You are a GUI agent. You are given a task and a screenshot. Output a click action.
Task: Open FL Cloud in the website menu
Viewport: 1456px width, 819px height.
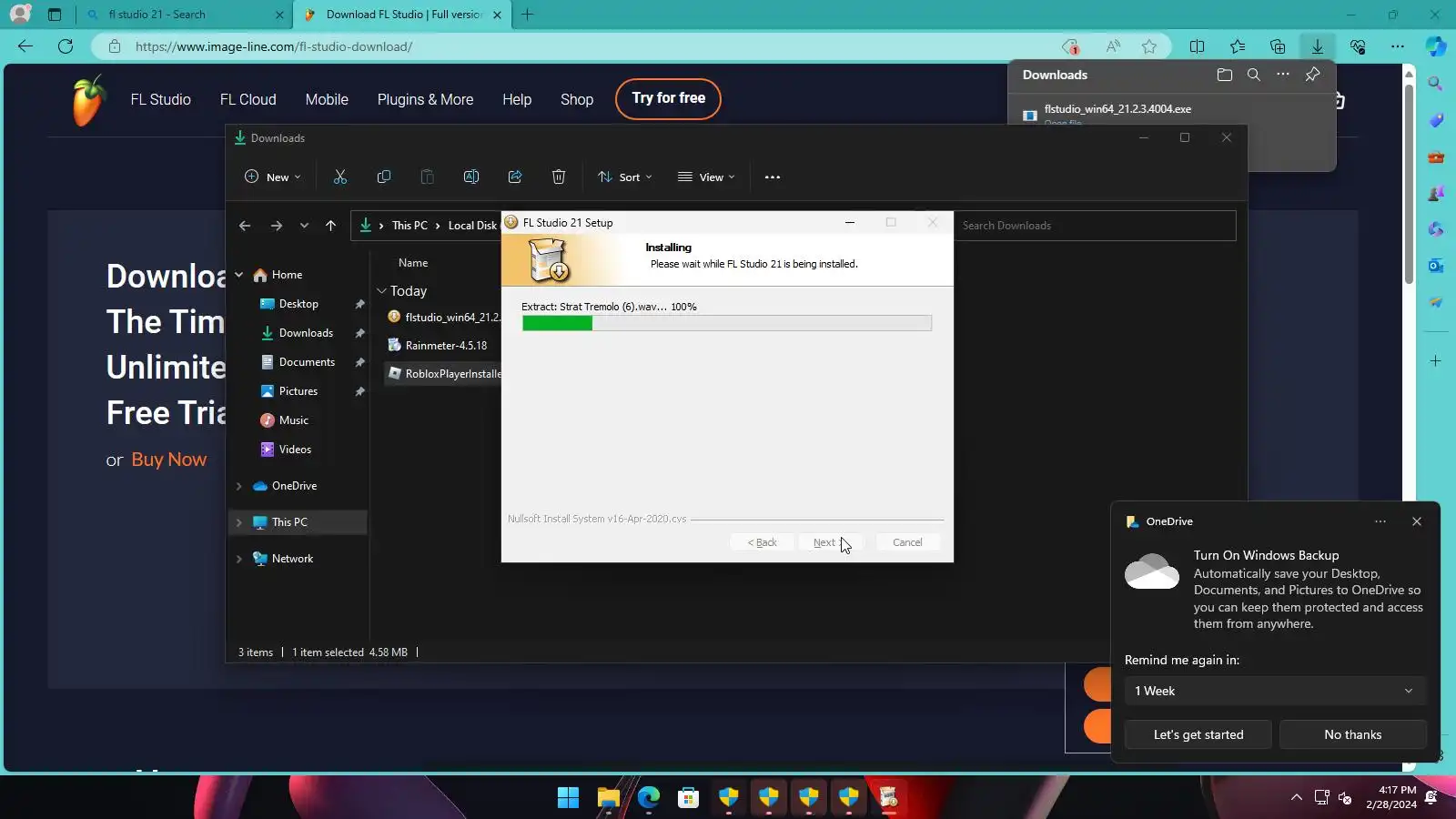pyautogui.click(x=248, y=99)
